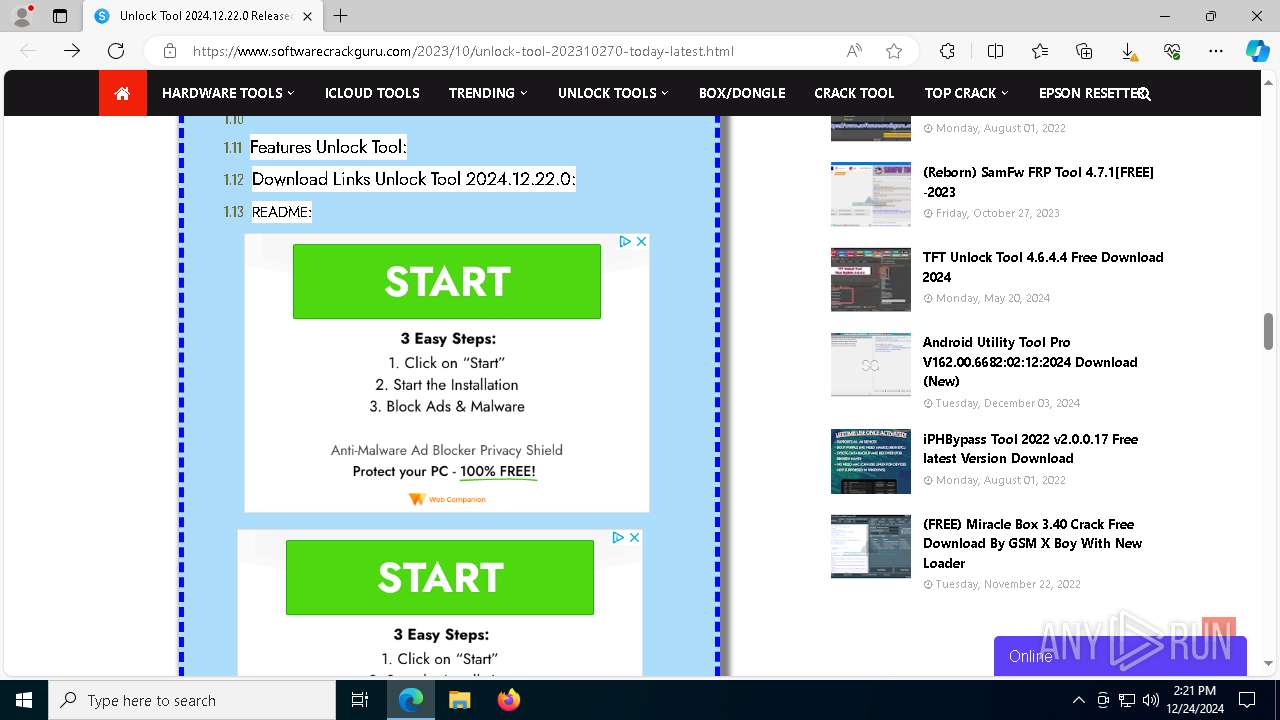The width and height of the screenshot is (1280, 720).
Task: Open the CRACK TOOL menu item
Action: point(854,93)
